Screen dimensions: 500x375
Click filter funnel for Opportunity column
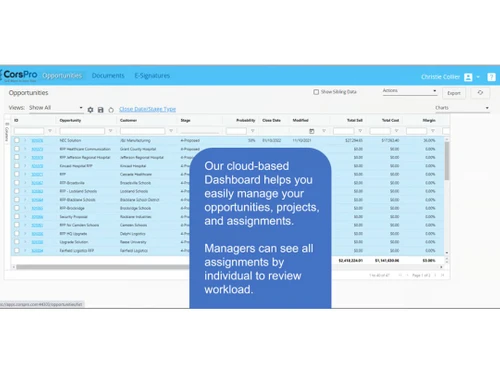(x=110, y=131)
